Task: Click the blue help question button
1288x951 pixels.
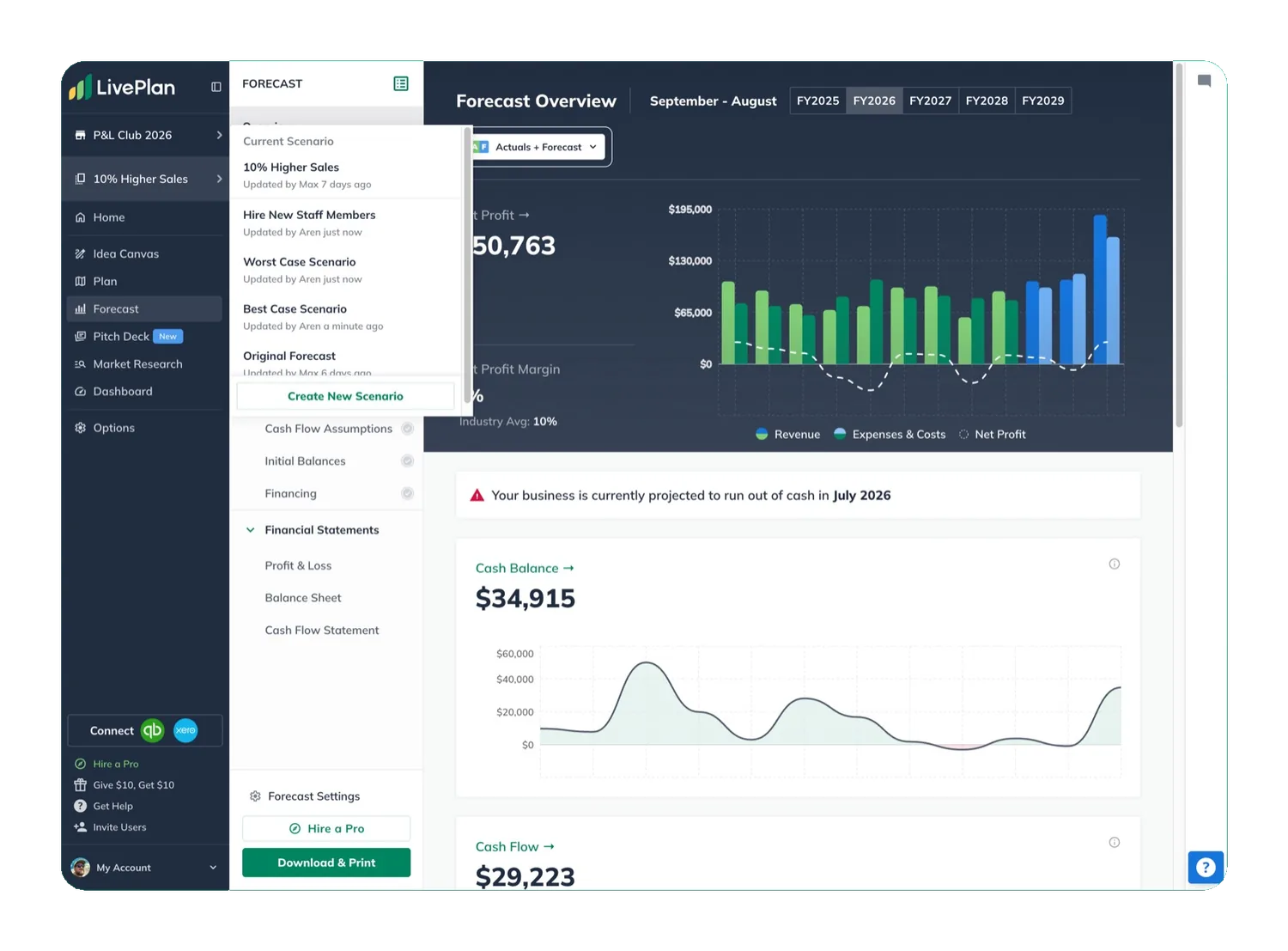Action: tap(1206, 867)
